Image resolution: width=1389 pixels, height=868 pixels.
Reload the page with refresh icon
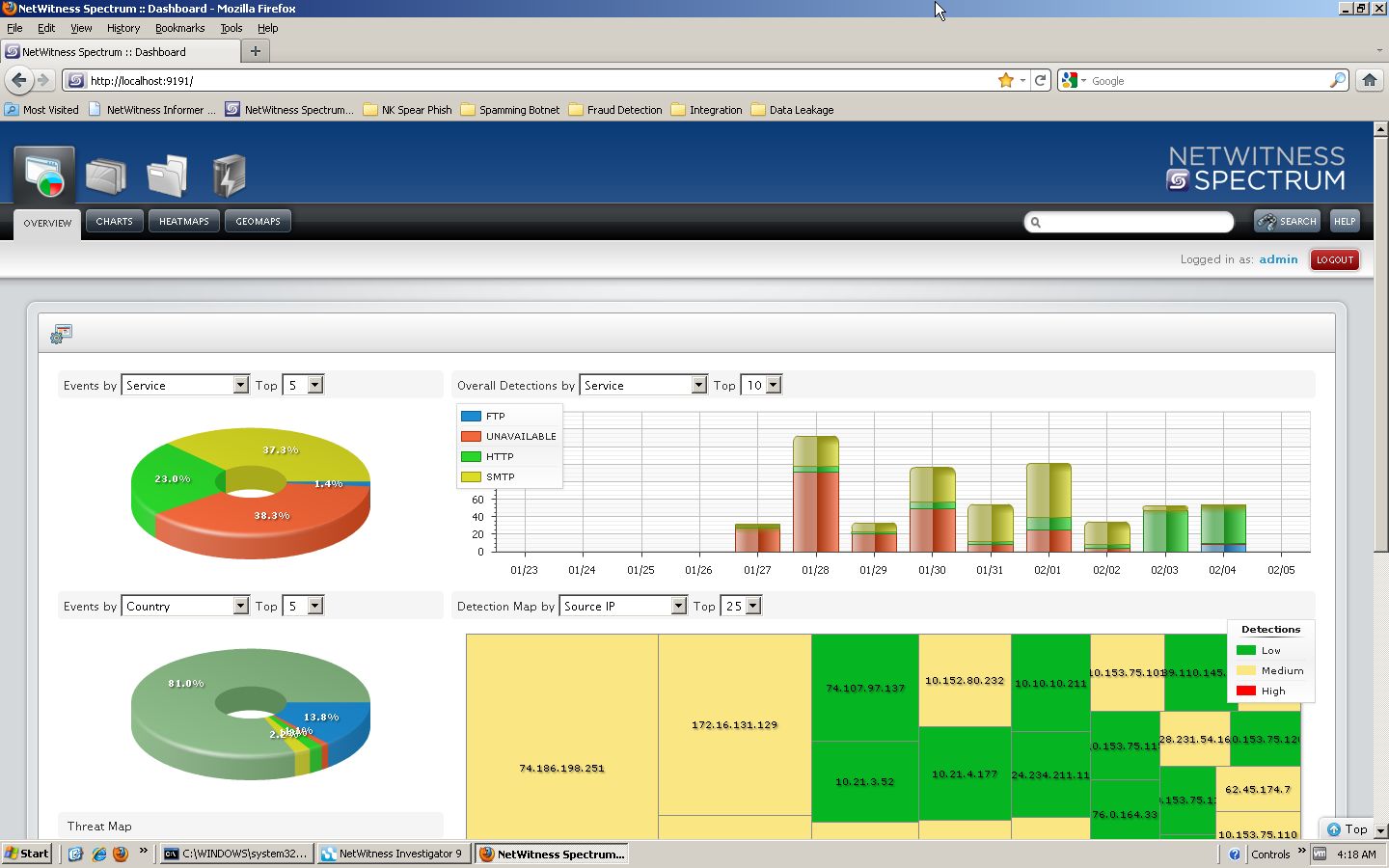[x=1041, y=80]
